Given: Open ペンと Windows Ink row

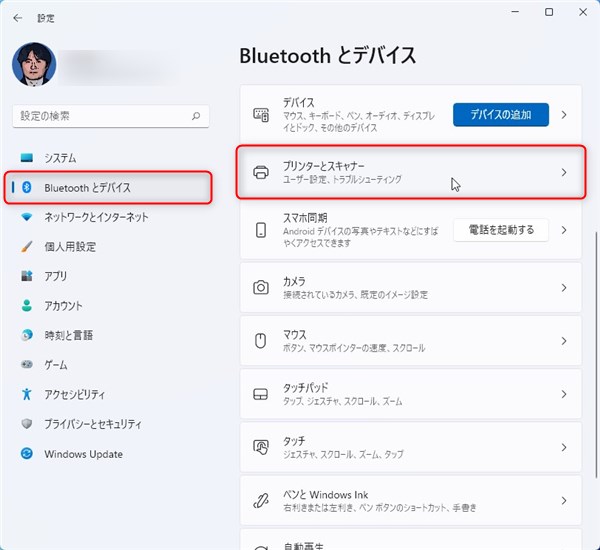Looking at the screenshot, I should (411, 500).
